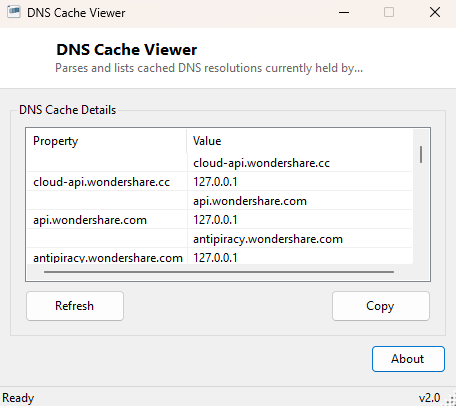This screenshot has height=406, width=456.
Task: Click the 'Ready' status bar text
Action: click(x=18, y=398)
